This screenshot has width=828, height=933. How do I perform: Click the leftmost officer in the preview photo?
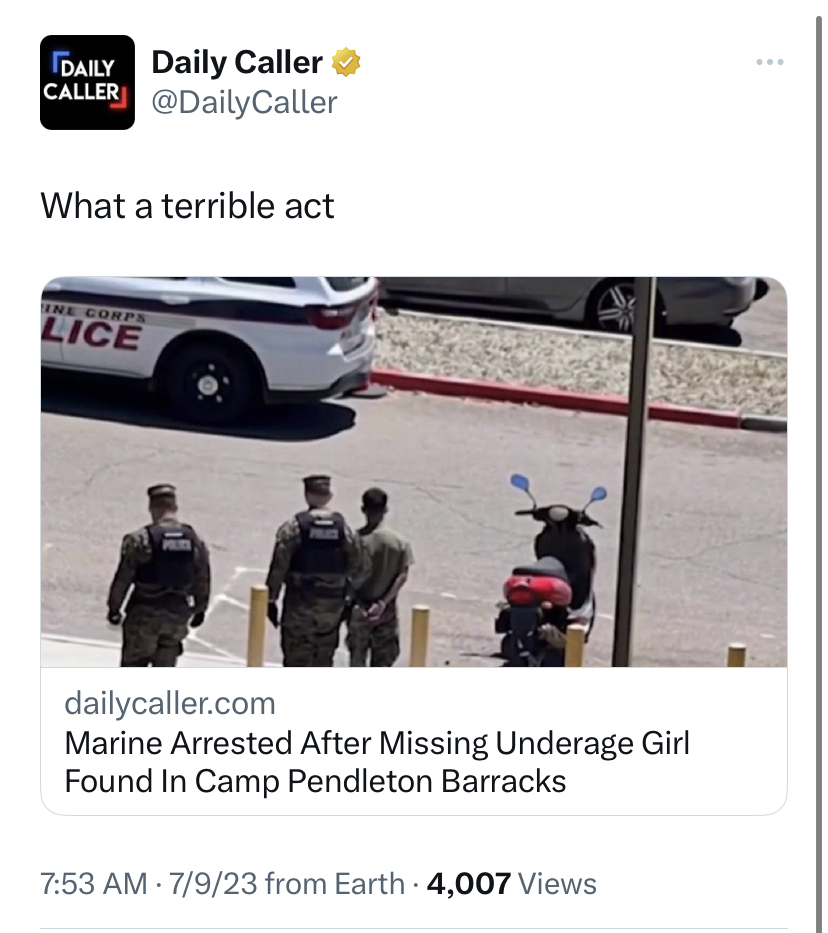click(158, 575)
